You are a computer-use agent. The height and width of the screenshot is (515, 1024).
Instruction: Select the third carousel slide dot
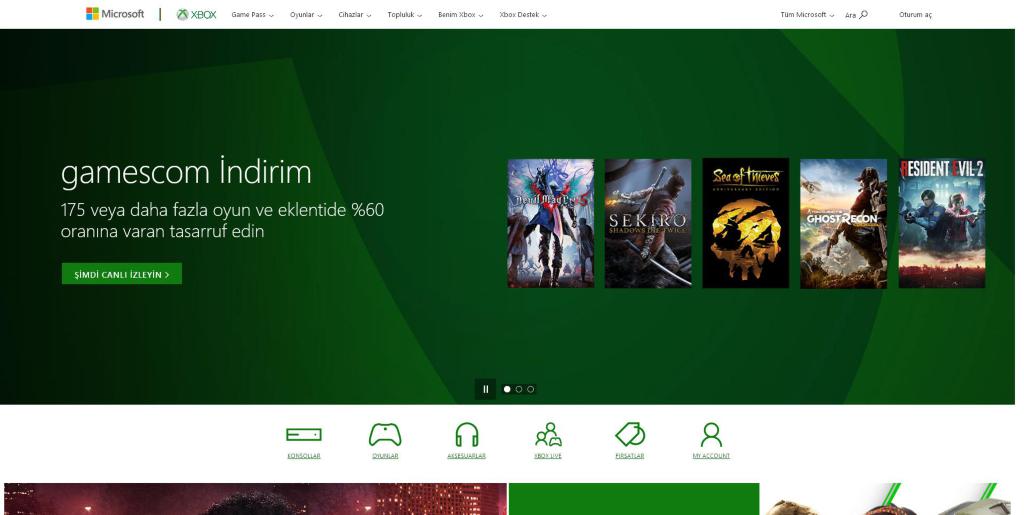530,389
